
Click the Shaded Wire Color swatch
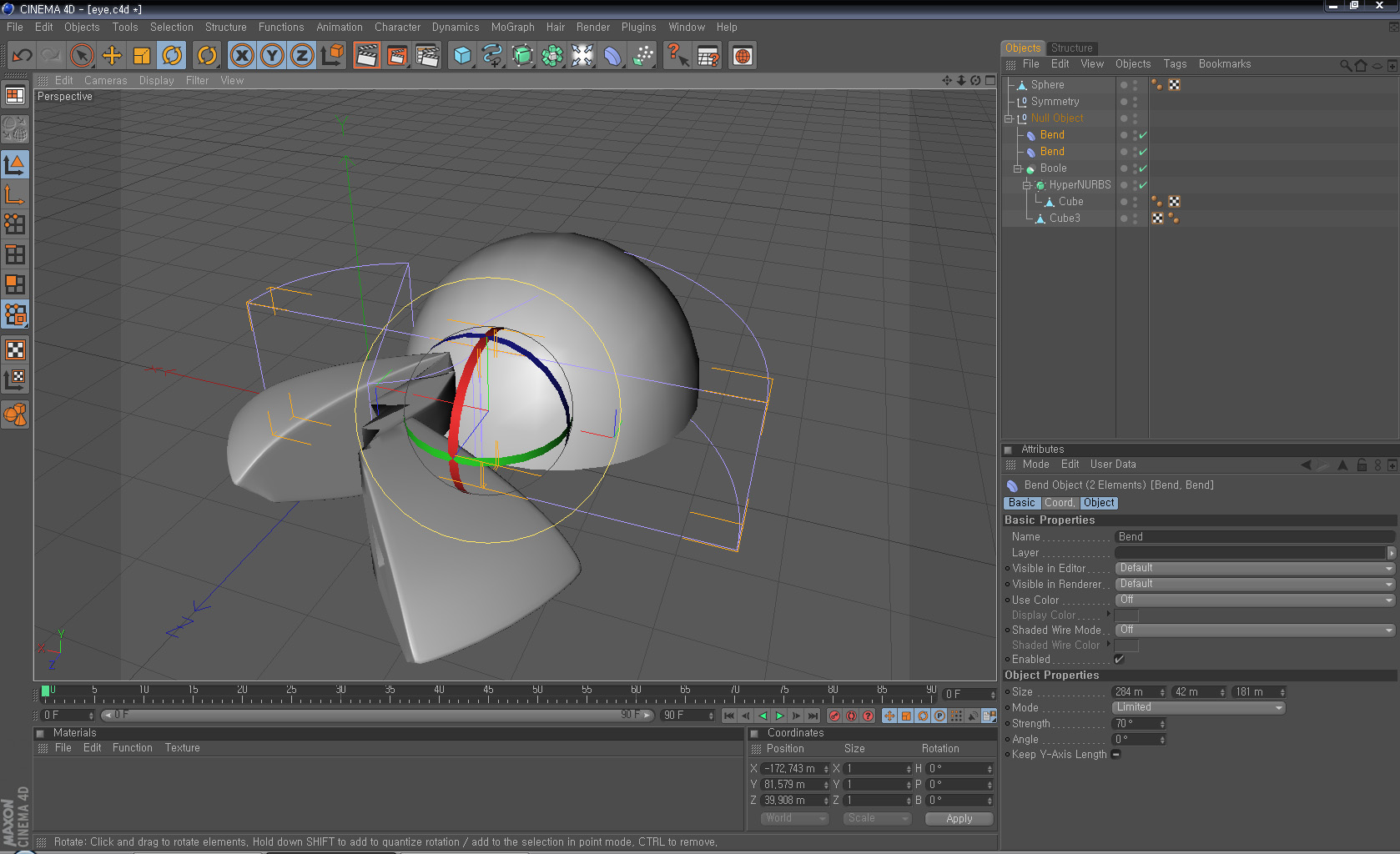[1126, 646]
